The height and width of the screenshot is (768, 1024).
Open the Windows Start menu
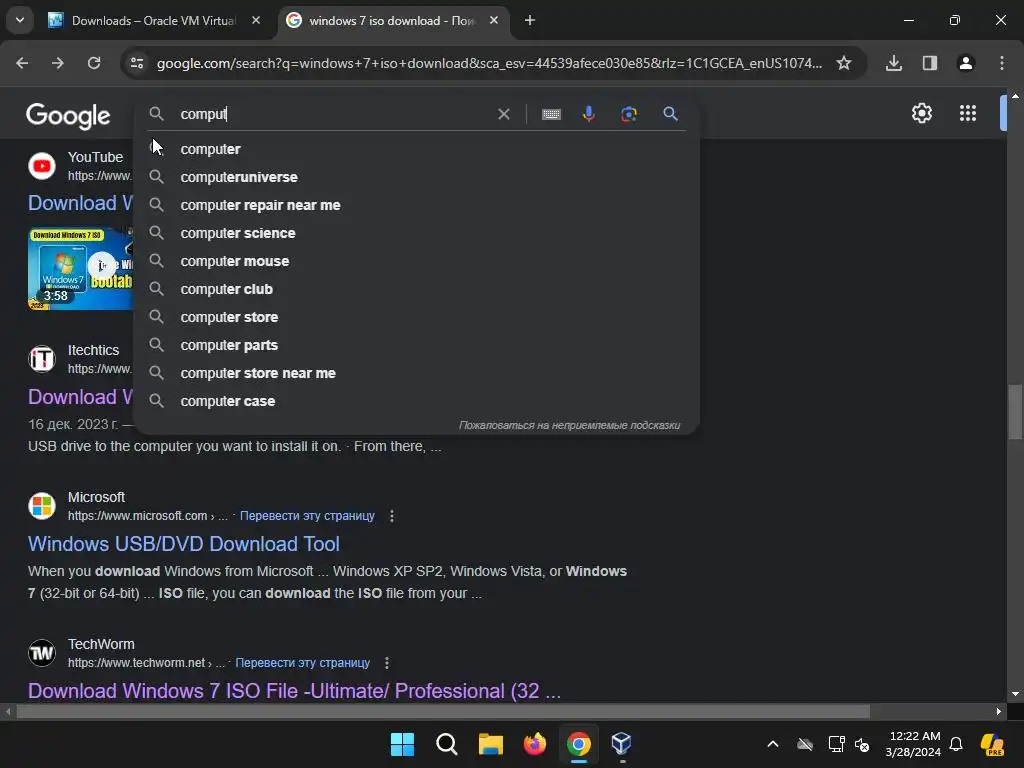[x=402, y=744]
